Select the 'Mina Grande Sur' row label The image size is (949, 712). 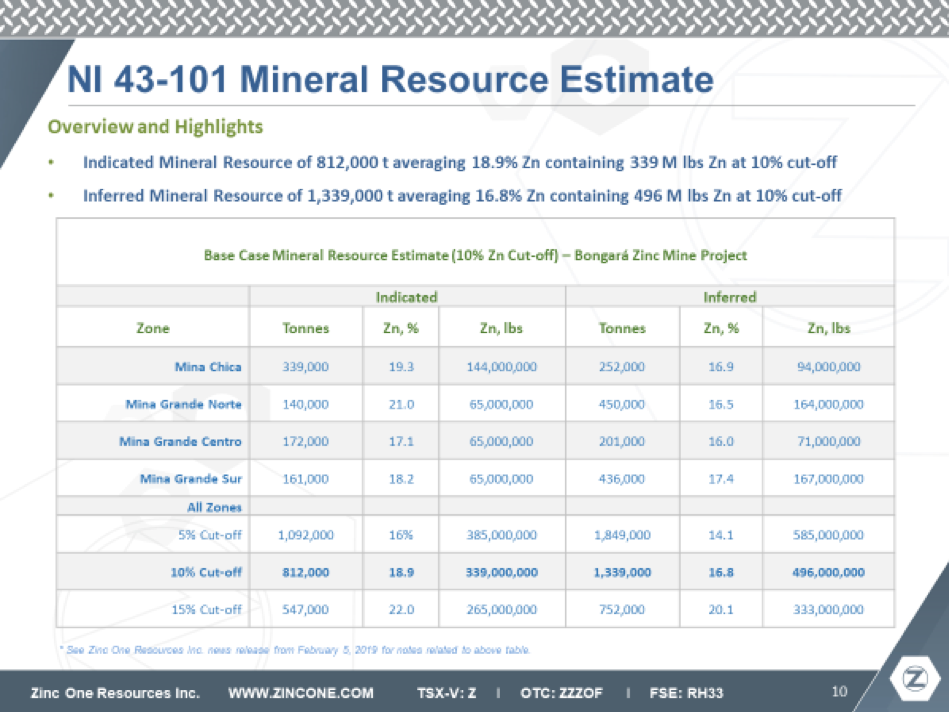pos(191,479)
